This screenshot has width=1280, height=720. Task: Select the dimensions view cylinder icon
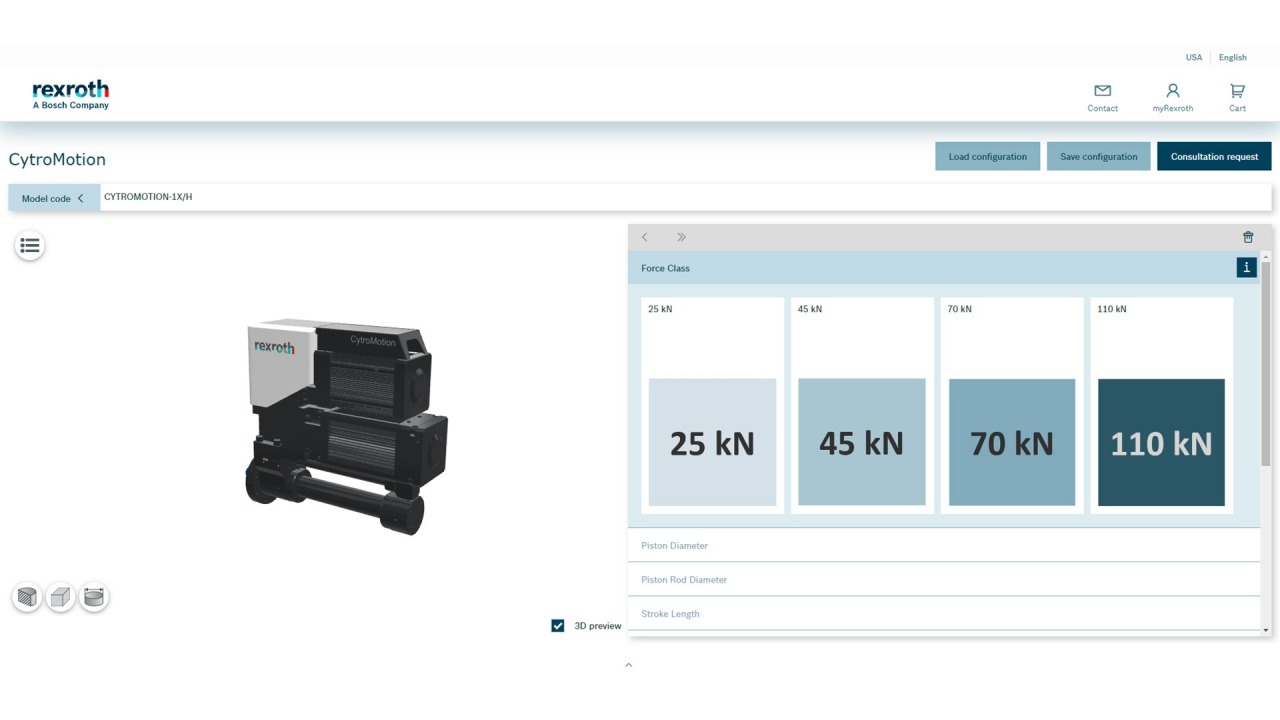pyautogui.click(x=94, y=597)
